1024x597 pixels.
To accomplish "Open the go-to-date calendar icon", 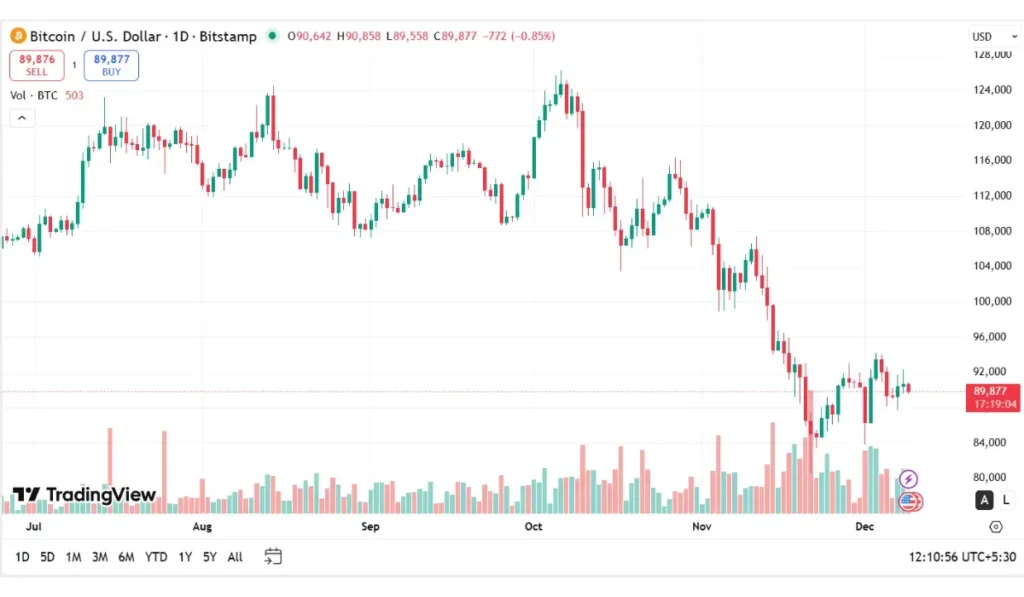I will click(x=273, y=557).
